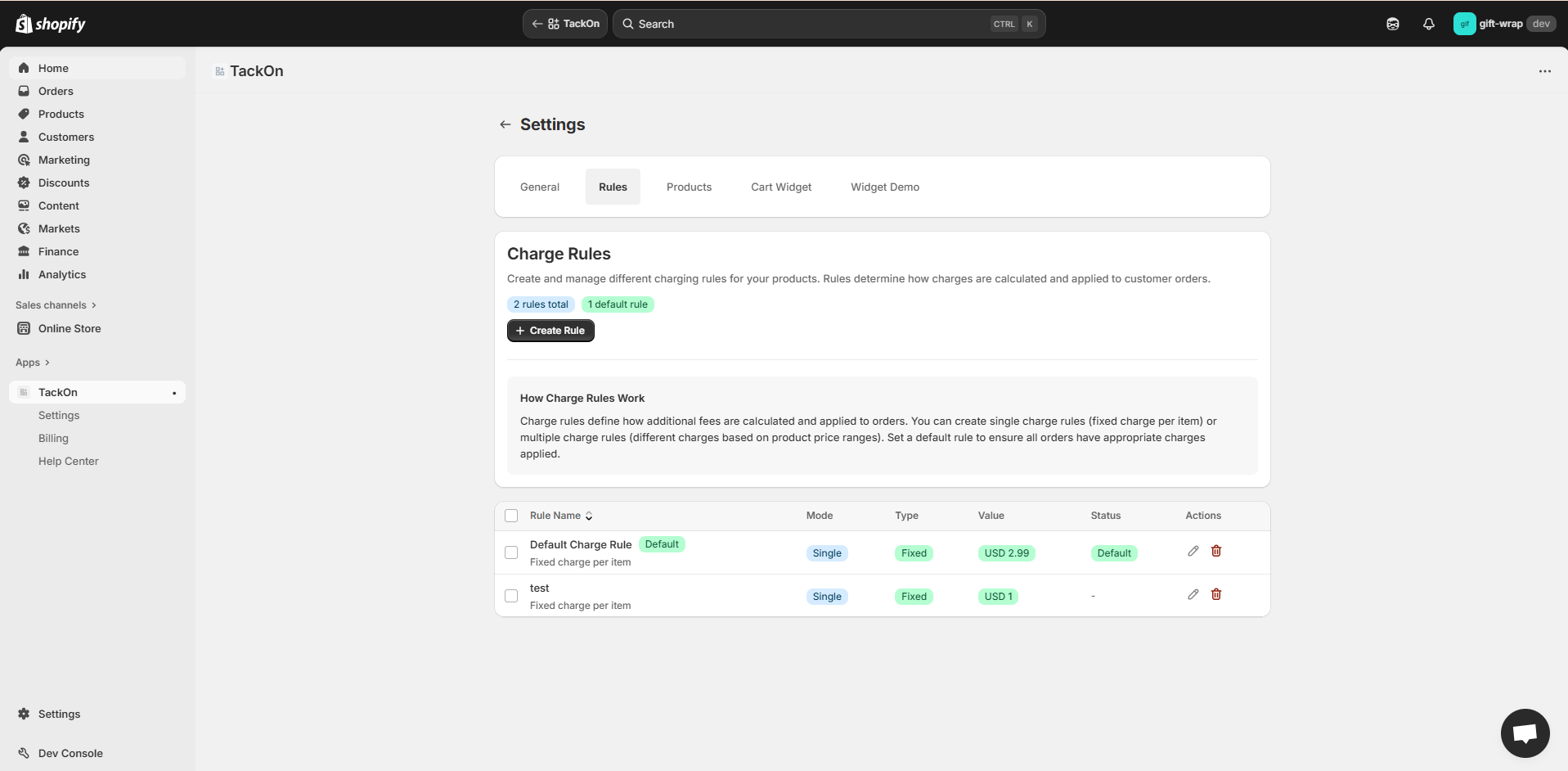The height and width of the screenshot is (771, 1568).
Task: Tick the checkbox for test rule
Action: (x=511, y=596)
